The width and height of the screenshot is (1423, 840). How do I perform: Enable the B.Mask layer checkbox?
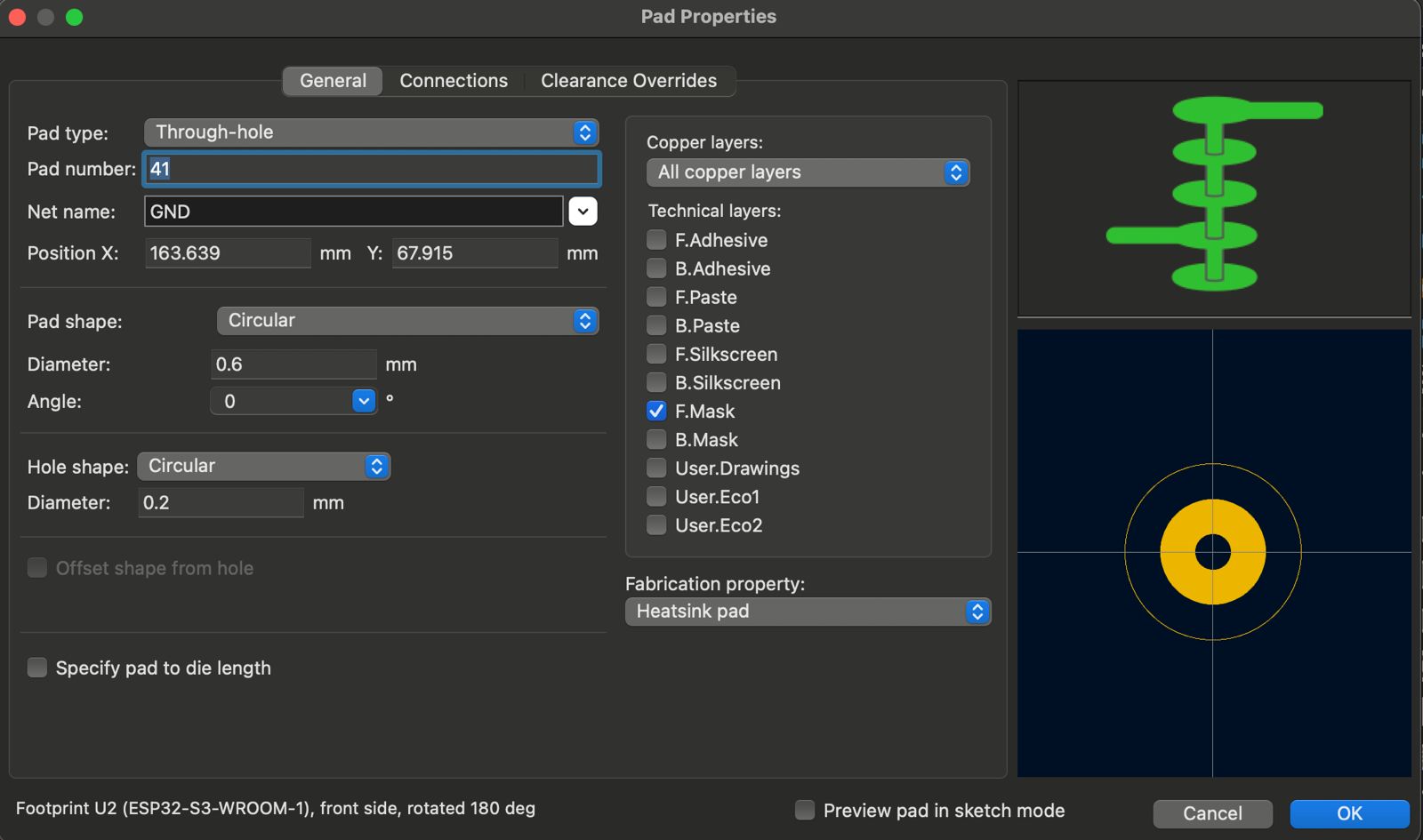[x=656, y=439]
